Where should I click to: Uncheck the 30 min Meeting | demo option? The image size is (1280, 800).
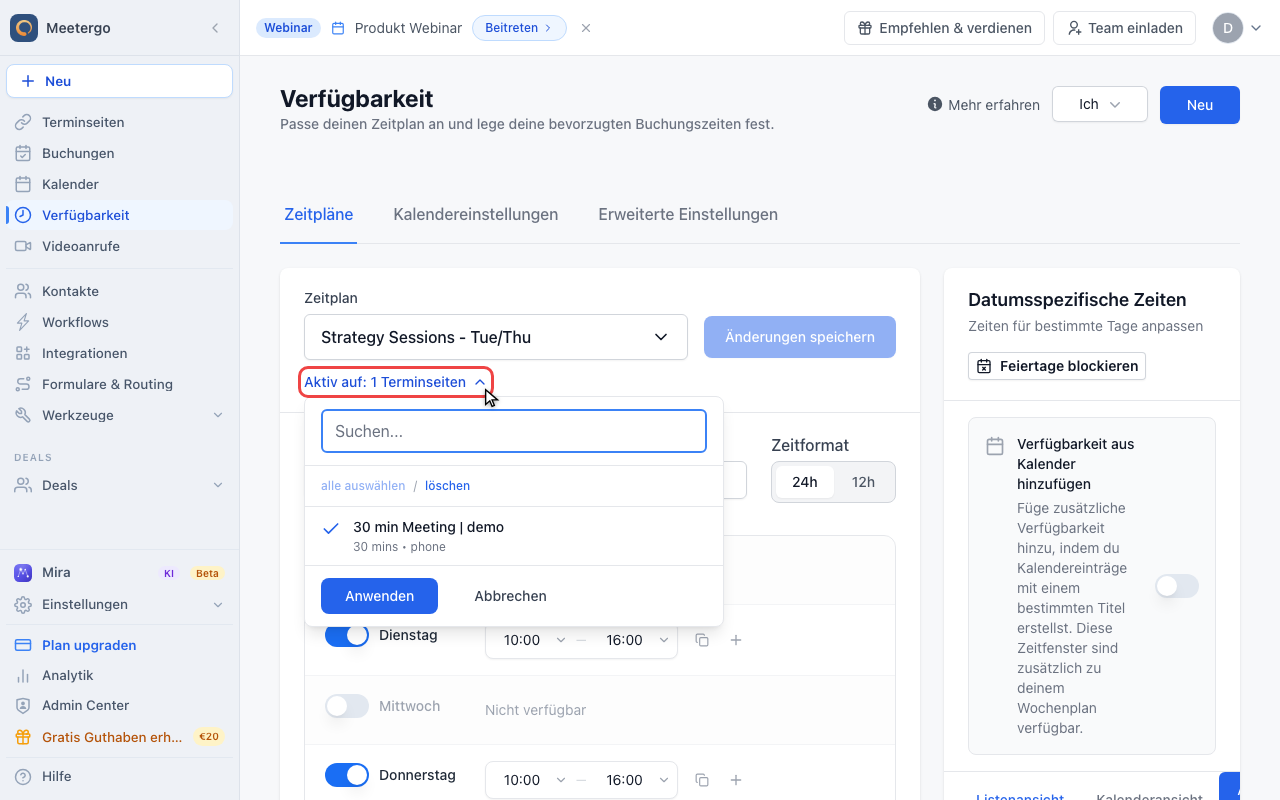tap(514, 536)
